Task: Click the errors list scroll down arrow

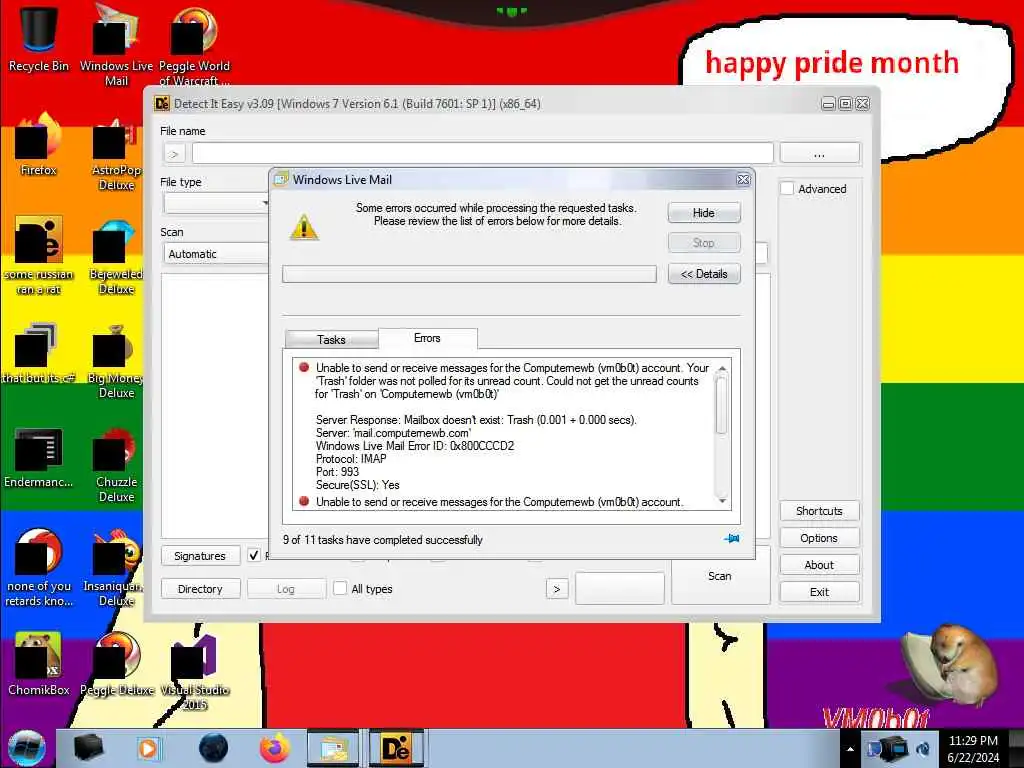Action: click(x=722, y=501)
